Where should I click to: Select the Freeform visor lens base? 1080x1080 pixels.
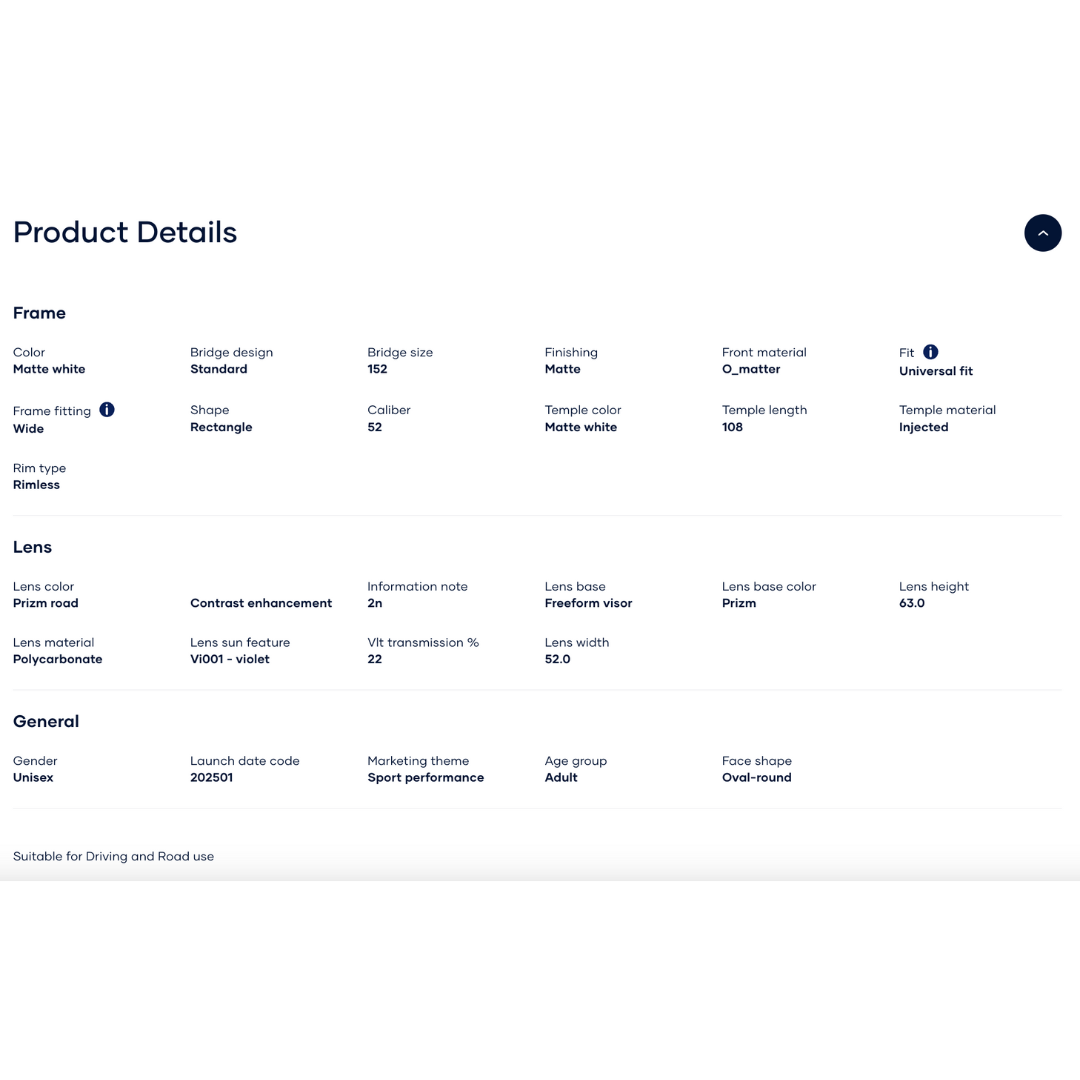tap(588, 603)
